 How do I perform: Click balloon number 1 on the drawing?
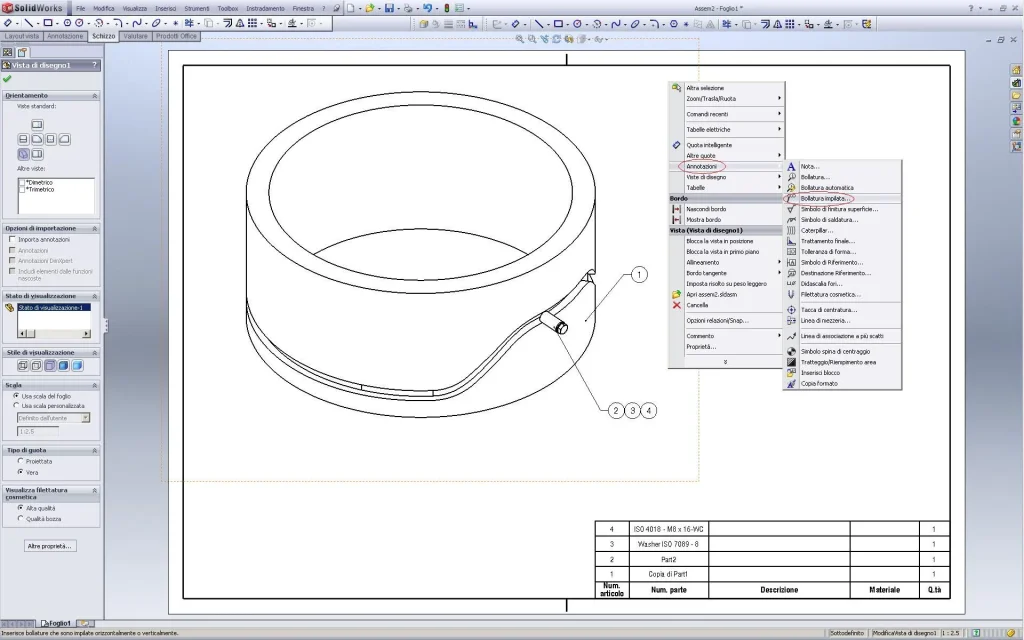(x=639, y=275)
